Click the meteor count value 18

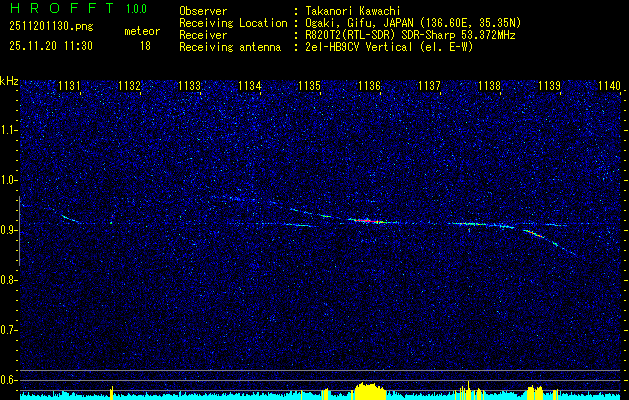[145, 46]
